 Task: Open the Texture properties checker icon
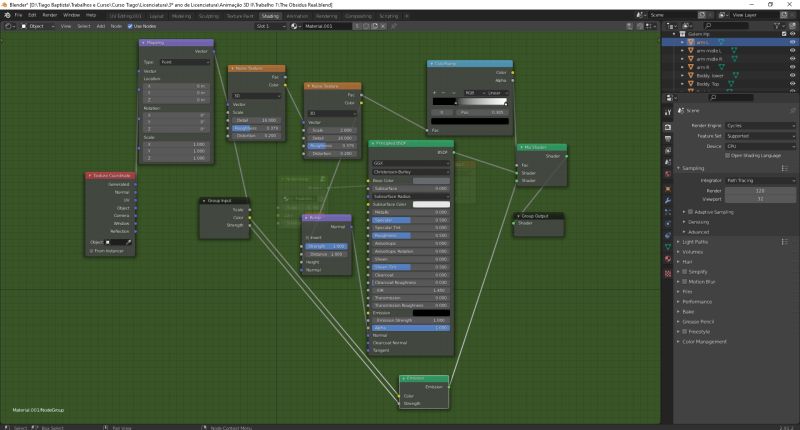pos(668,273)
